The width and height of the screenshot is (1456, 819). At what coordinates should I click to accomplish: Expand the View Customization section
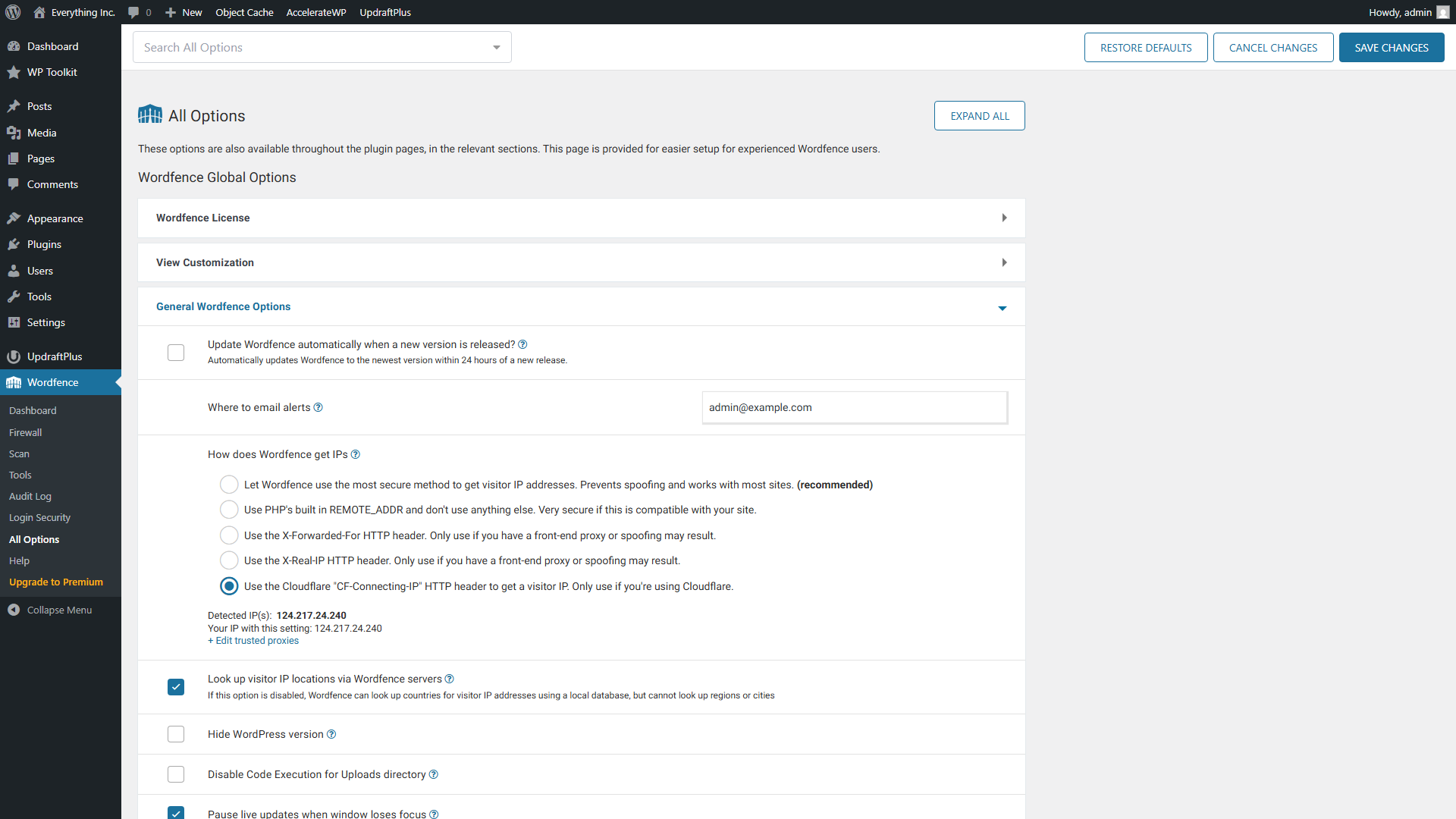(x=582, y=262)
